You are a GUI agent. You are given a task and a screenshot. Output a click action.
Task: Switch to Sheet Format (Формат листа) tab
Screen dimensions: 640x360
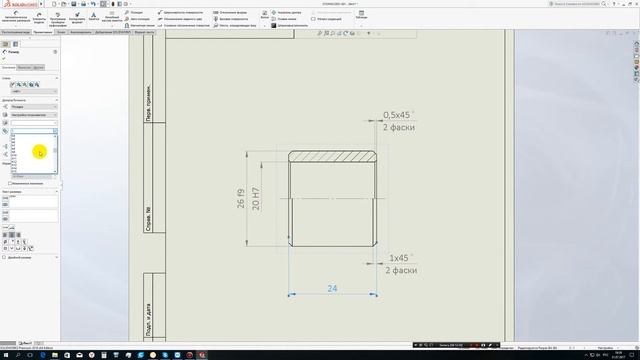click(144, 32)
